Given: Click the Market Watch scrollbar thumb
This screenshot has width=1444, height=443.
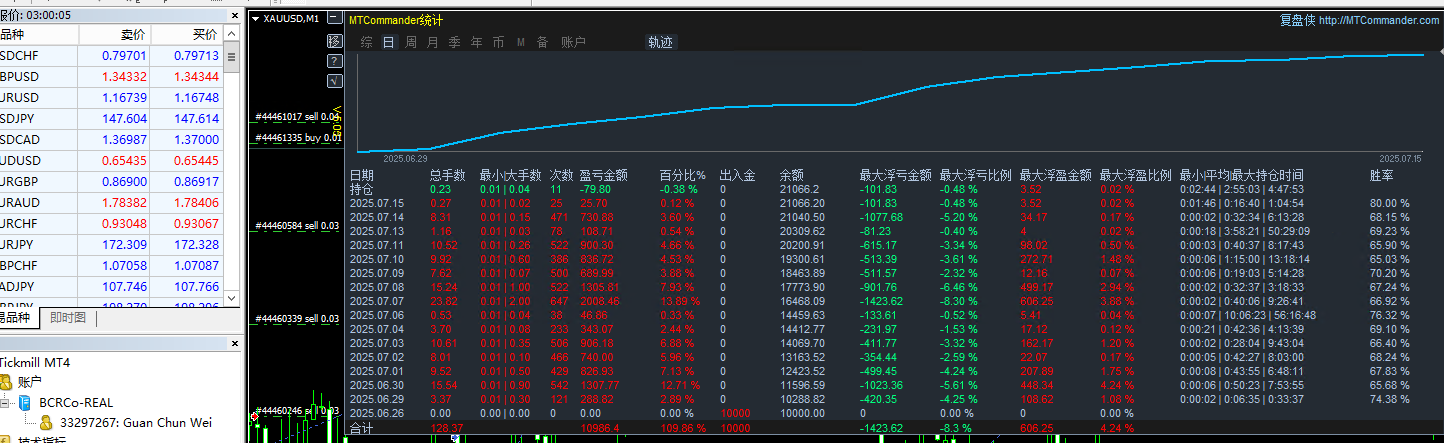Looking at the screenshot, I should [232, 58].
